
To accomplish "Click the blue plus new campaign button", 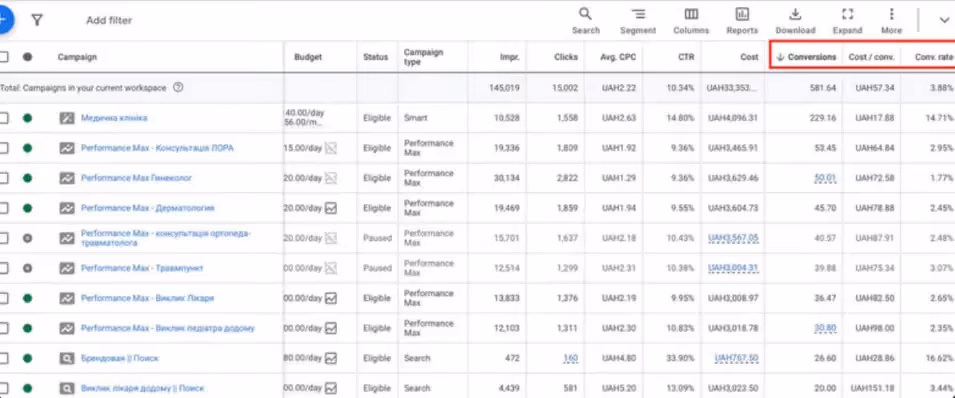I will tap(4, 20).
